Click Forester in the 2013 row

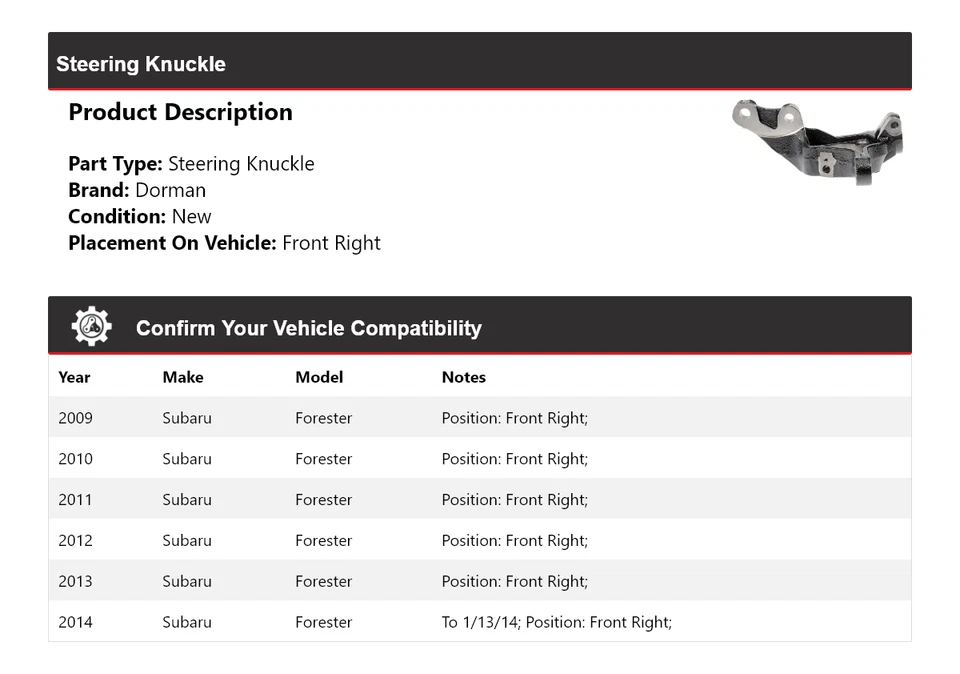(323, 582)
